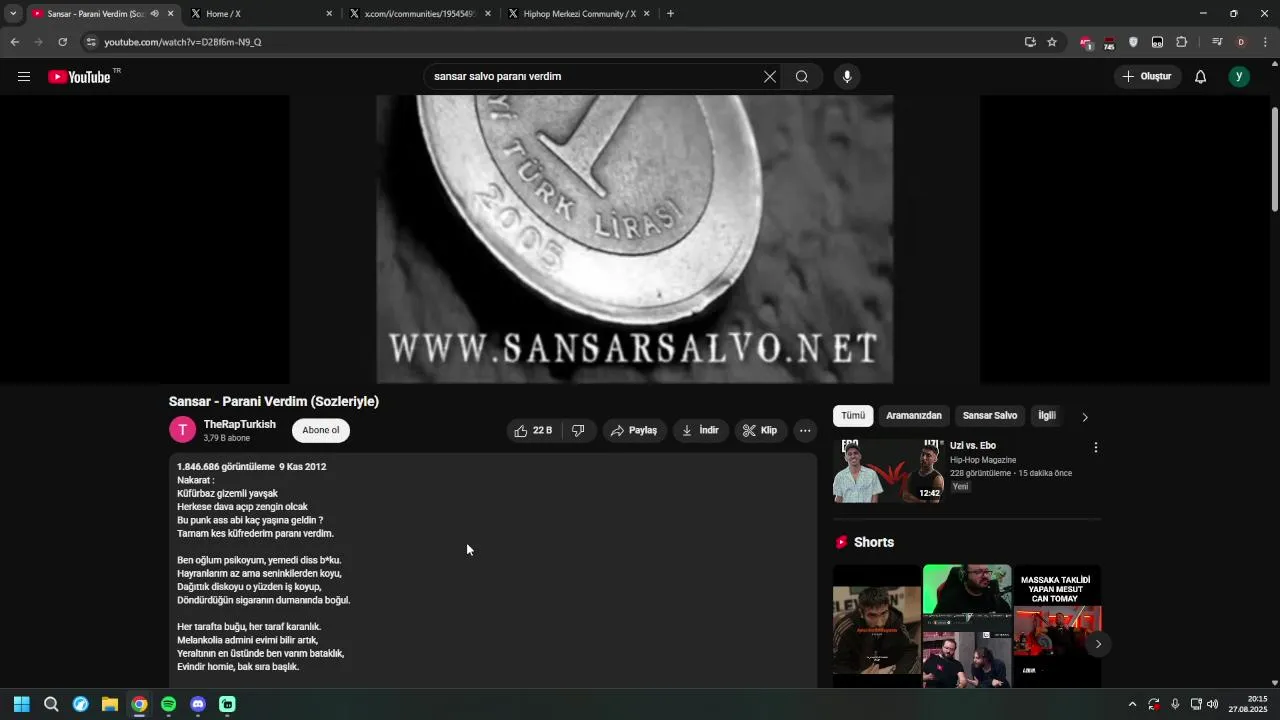1280x720 pixels.
Task: Open the MASSAKA TAKLİDİ Shorts thumbnail
Action: coord(1057,626)
